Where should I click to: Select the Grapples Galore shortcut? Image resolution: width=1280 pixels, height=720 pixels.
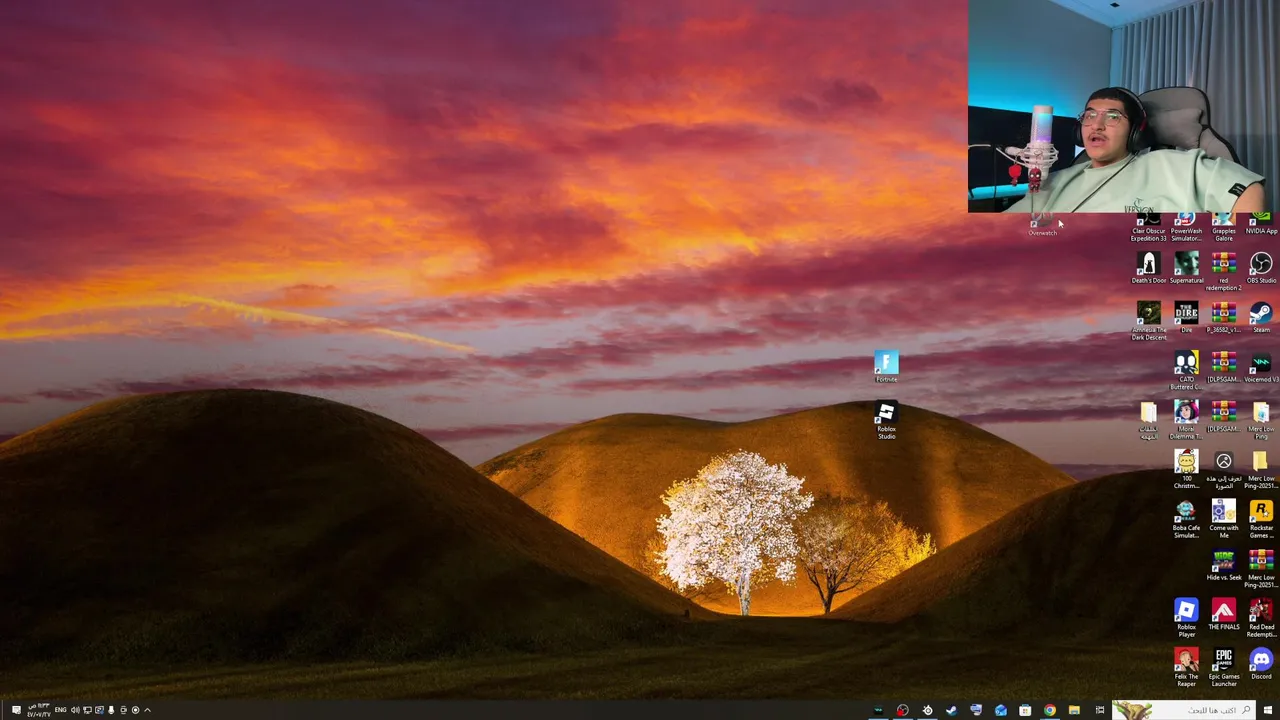[x=1224, y=228]
